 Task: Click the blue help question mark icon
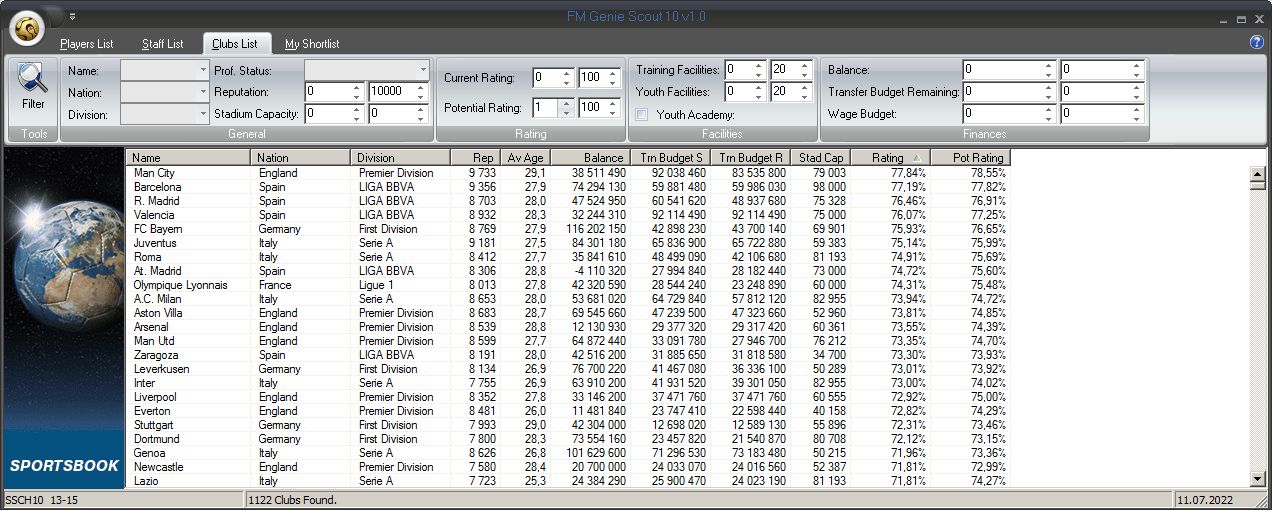point(1257,42)
